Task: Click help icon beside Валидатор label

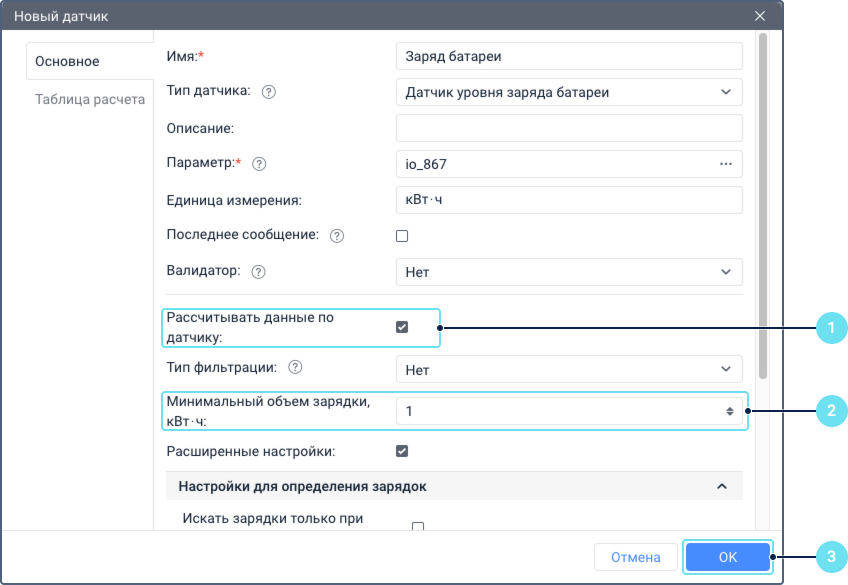Action: (259, 271)
